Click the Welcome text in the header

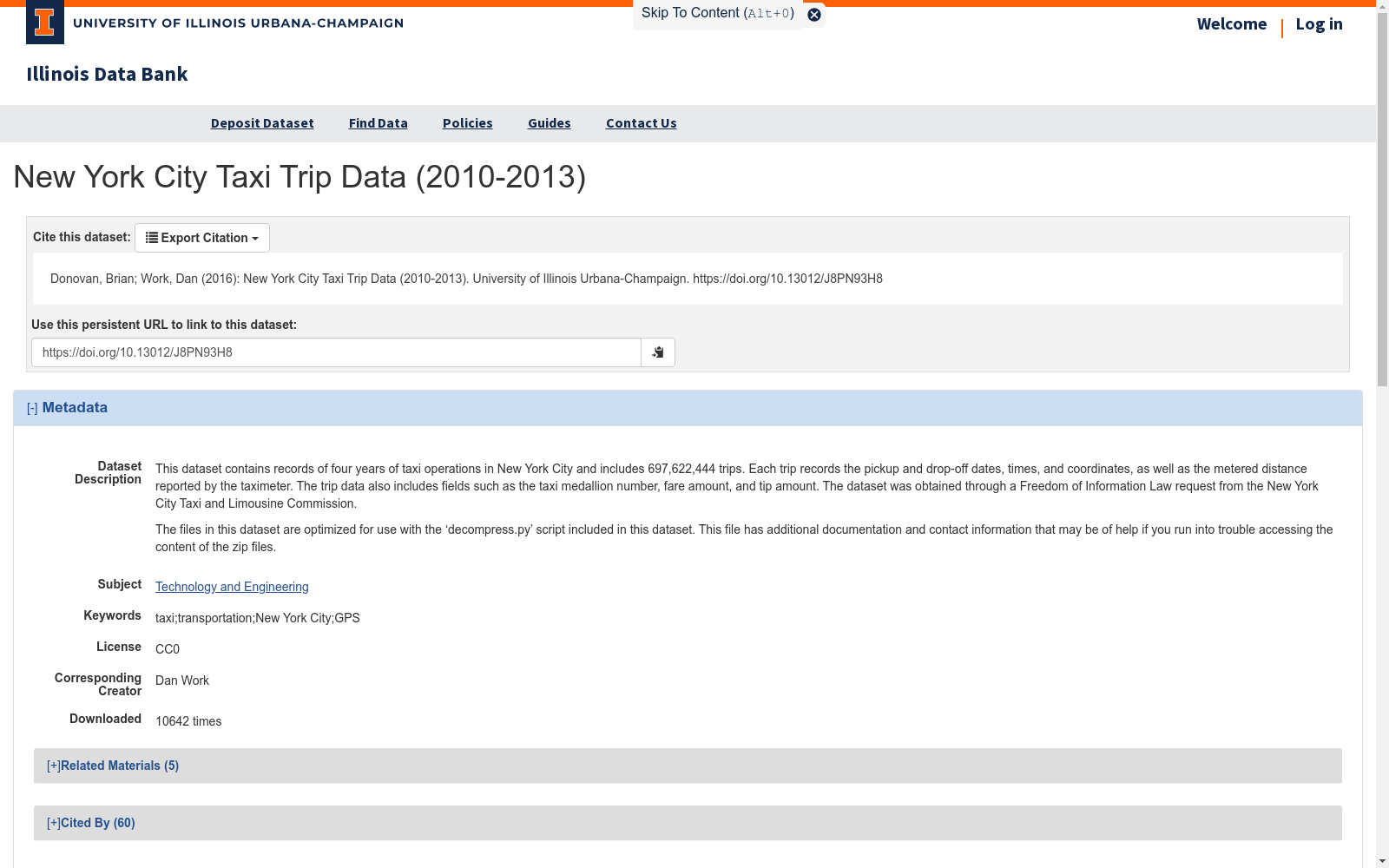(1232, 24)
